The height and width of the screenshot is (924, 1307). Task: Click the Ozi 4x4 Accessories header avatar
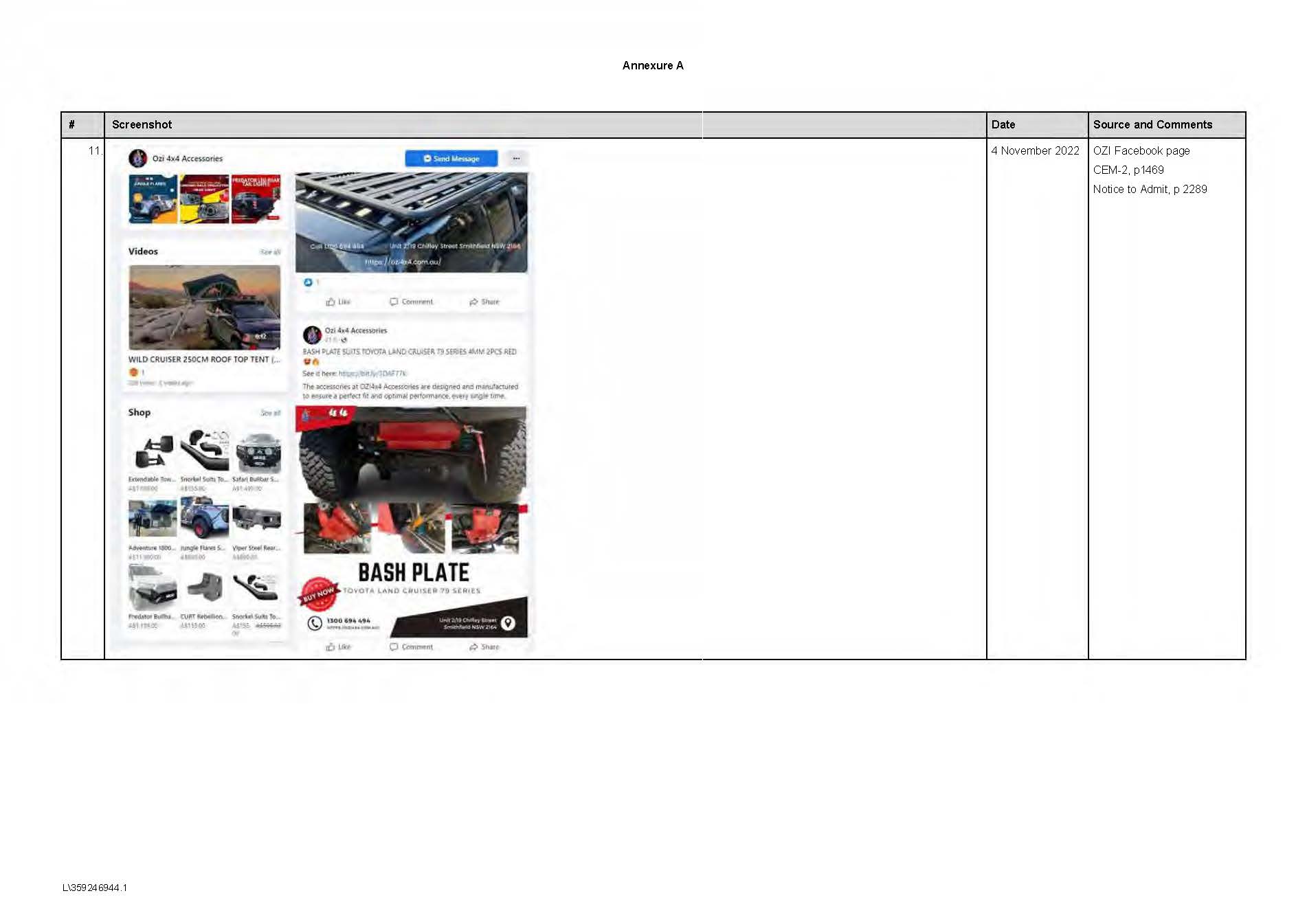138,158
